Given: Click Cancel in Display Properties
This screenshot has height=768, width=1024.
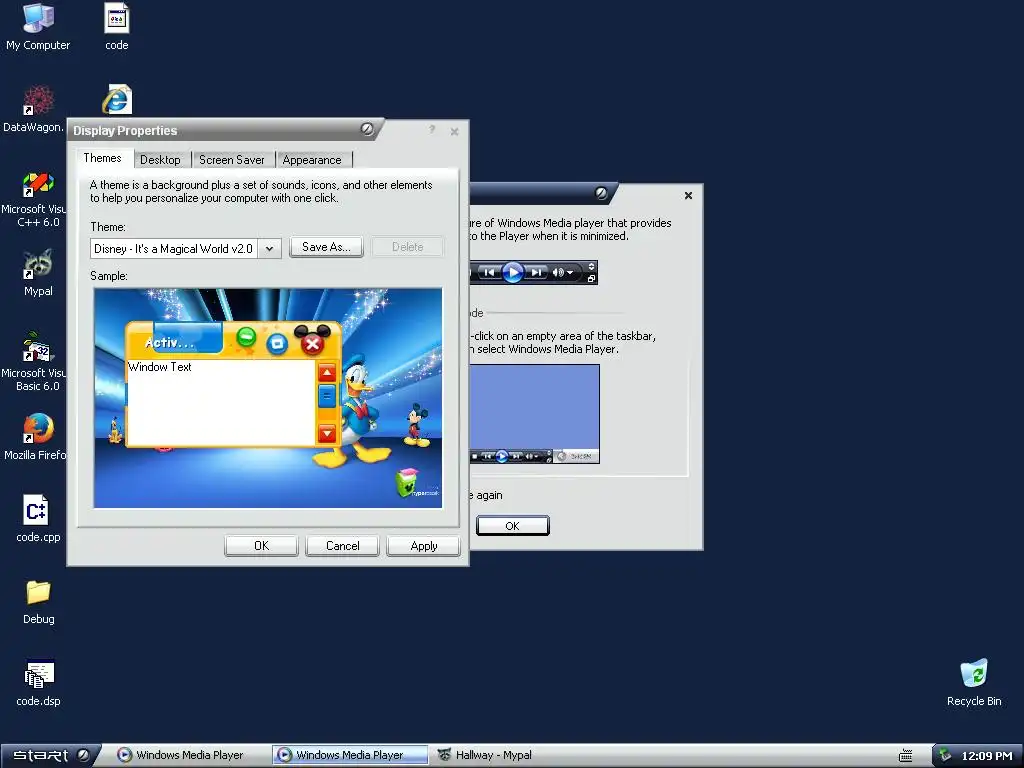Looking at the screenshot, I should 342,546.
